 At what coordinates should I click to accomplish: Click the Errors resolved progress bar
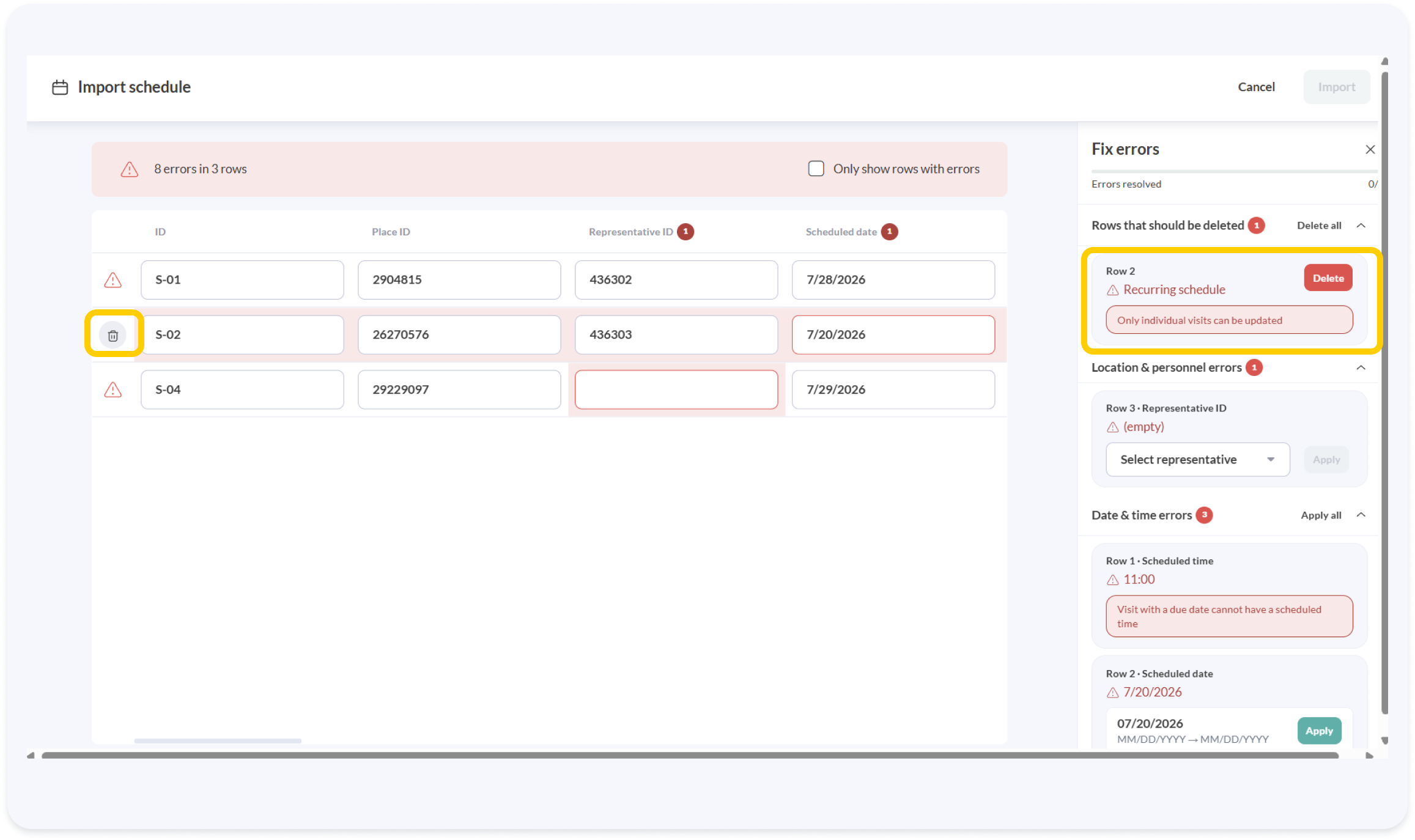(1234, 171)
